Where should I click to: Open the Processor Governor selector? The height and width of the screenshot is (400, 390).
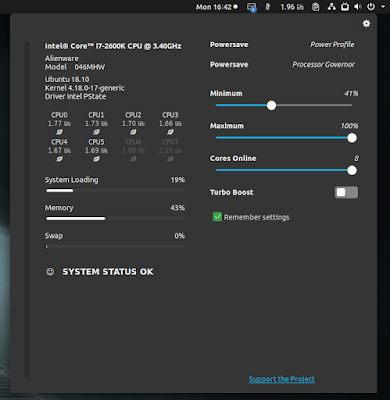(x=282, y=64)
